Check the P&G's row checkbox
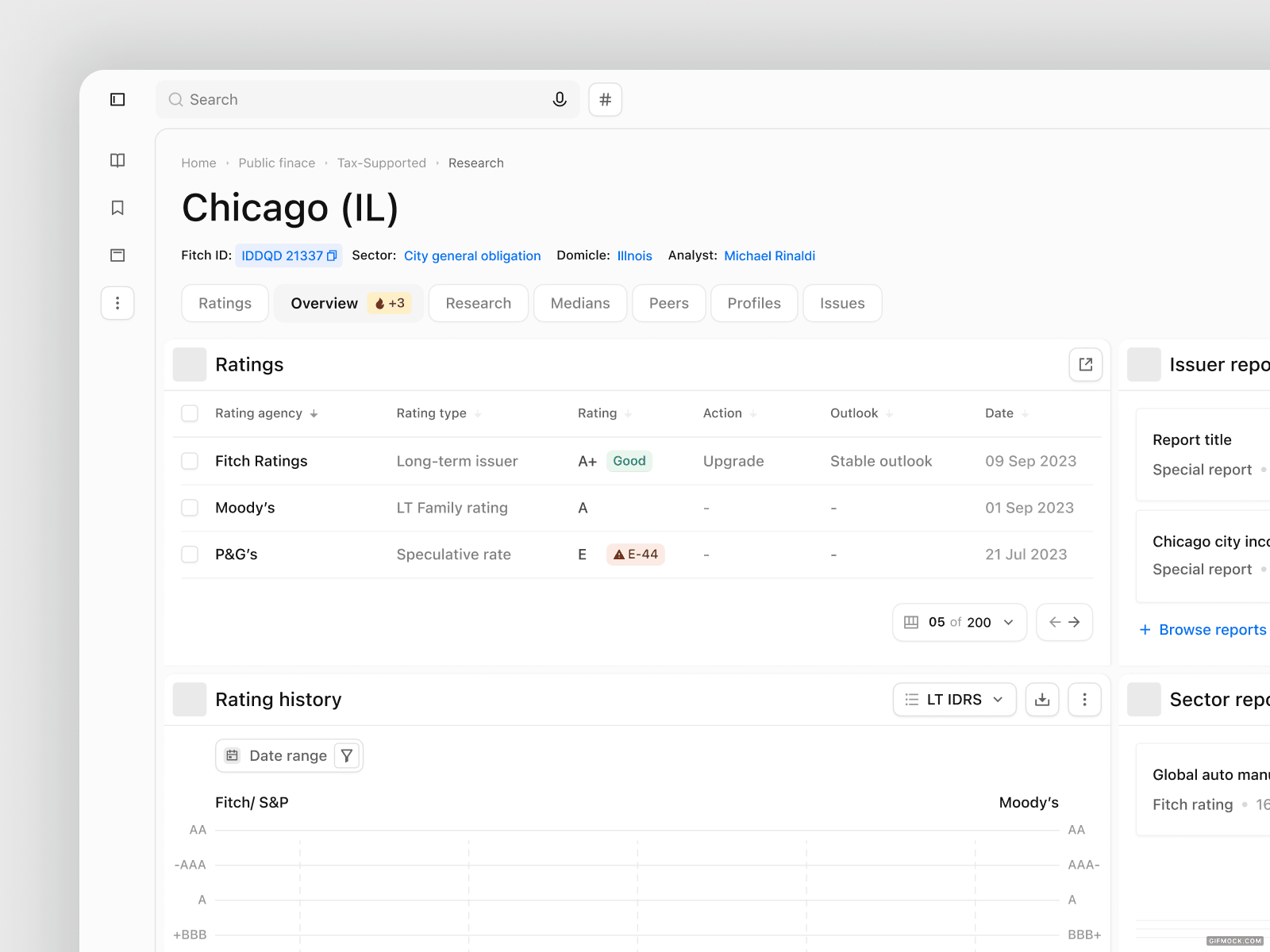The height and width of the screenshot is (952, 1270). [x=190, y=555]
